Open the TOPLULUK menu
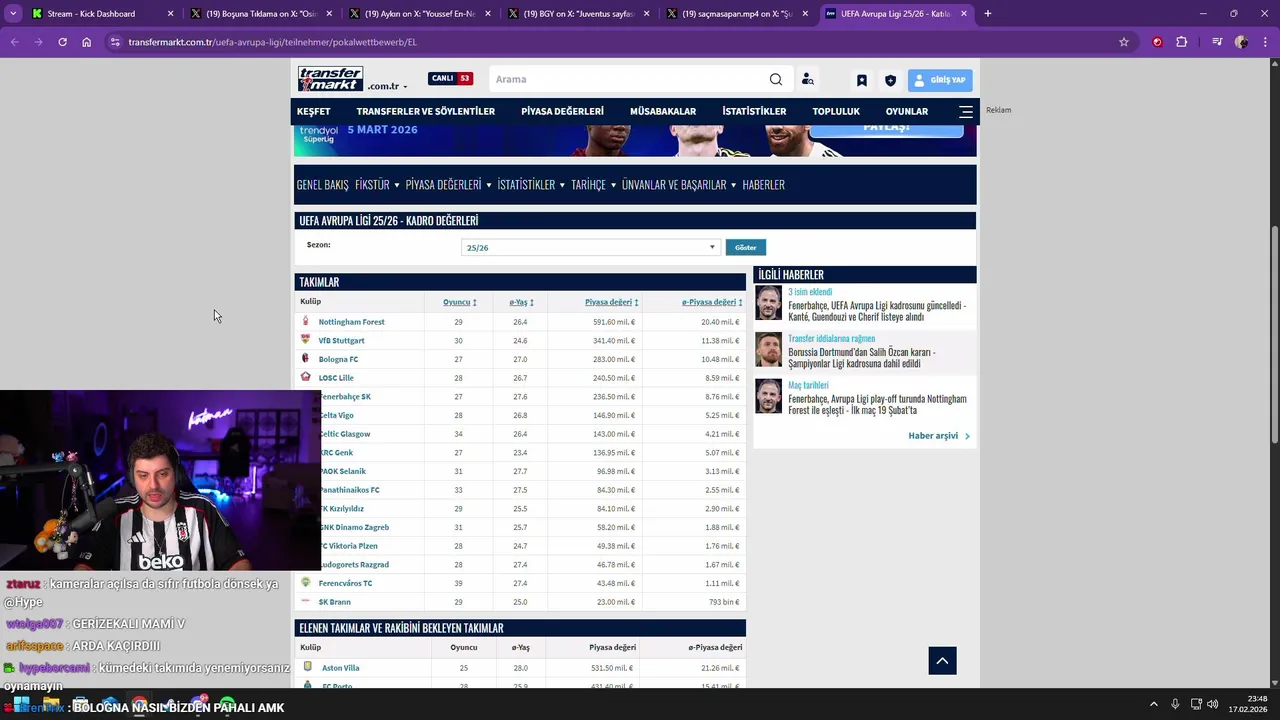This screenshot has height=720, width=1280. pos(836,111)
